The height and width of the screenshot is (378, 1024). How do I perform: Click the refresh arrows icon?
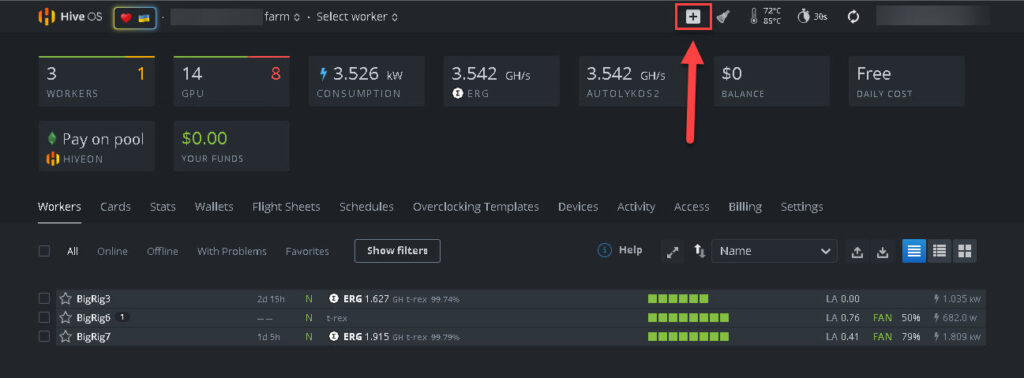click(853, 17)
